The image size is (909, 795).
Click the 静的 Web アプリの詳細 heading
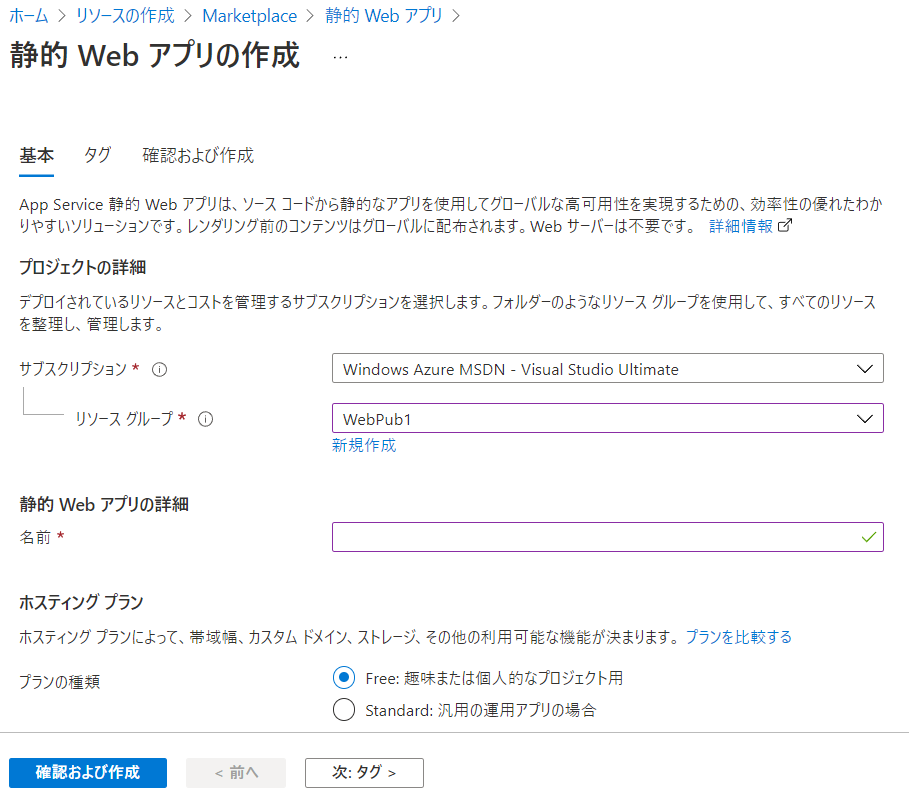(104, 504)
